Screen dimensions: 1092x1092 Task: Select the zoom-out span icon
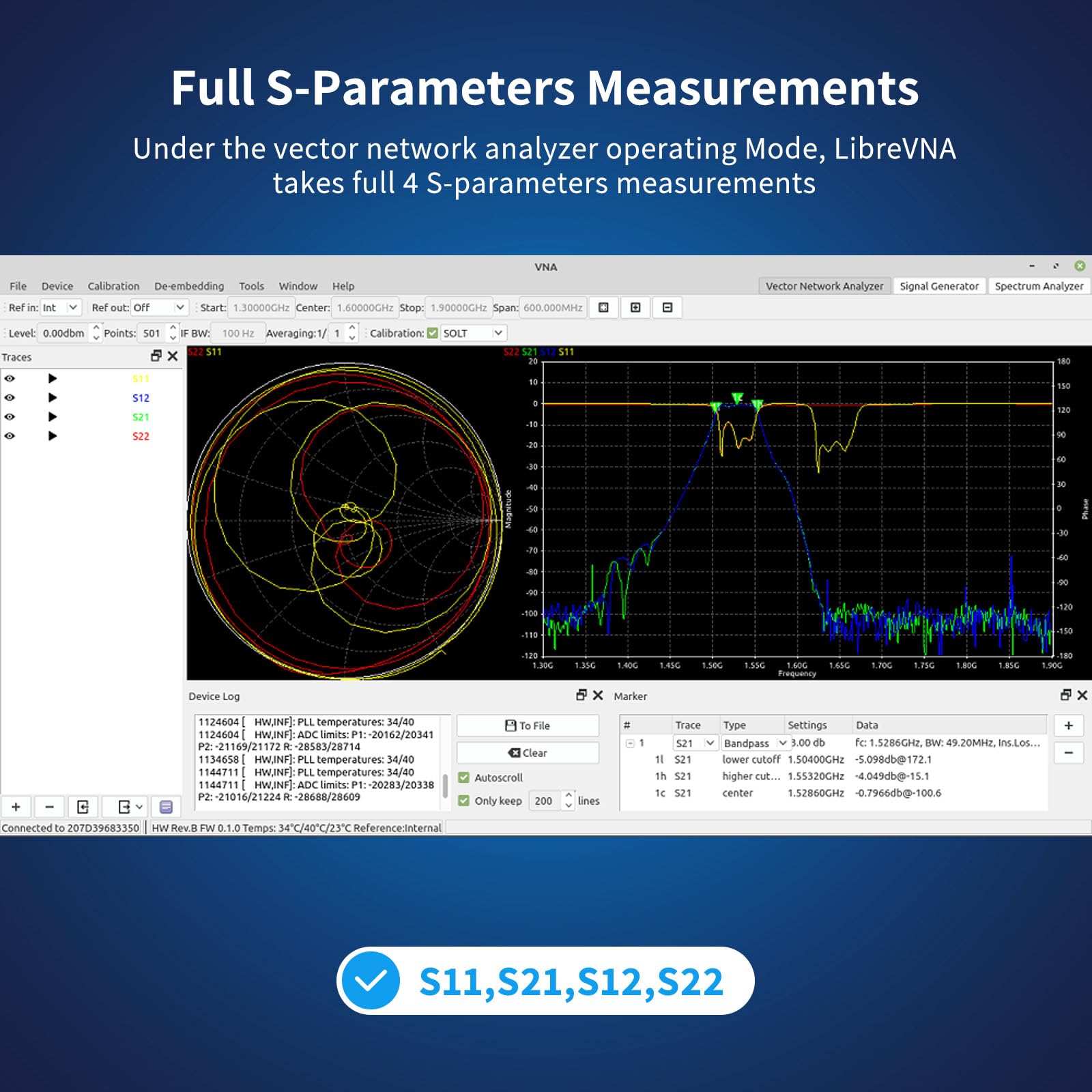pyautogui.click(x=667, y=308)
